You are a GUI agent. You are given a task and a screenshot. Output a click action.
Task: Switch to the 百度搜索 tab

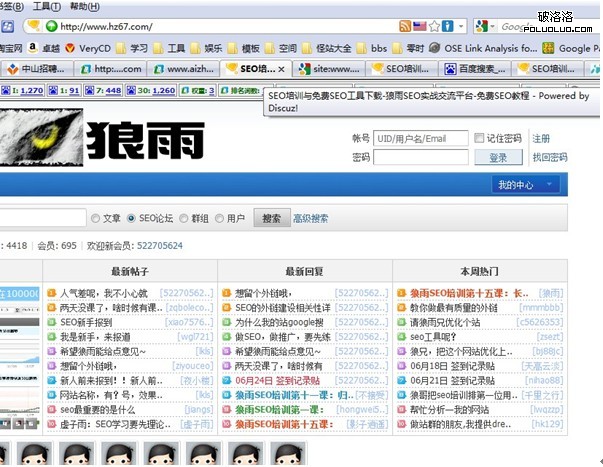(x=475, y=69)
